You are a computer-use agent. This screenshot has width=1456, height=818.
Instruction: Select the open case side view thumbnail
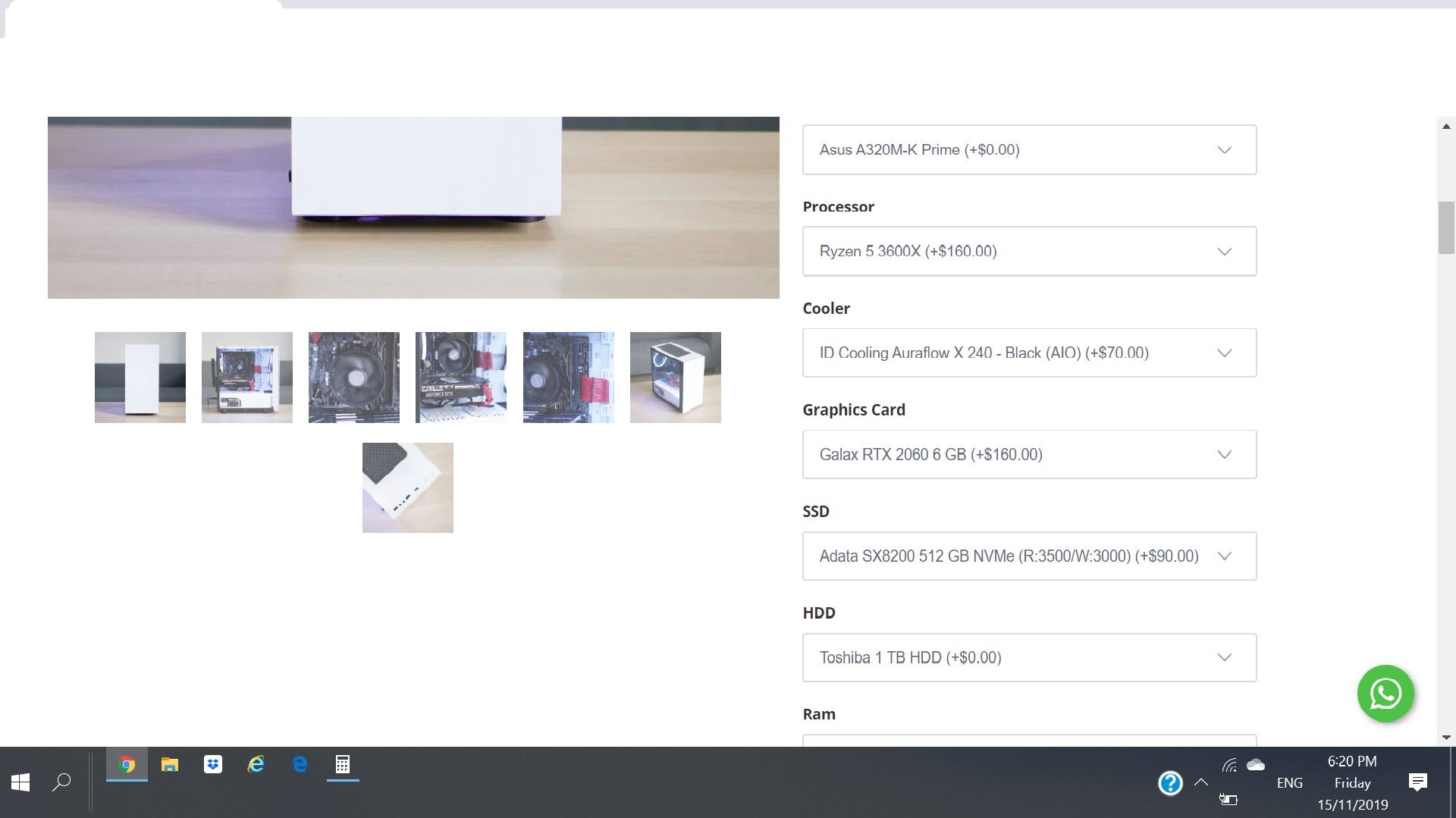click(x=247, y=378)
